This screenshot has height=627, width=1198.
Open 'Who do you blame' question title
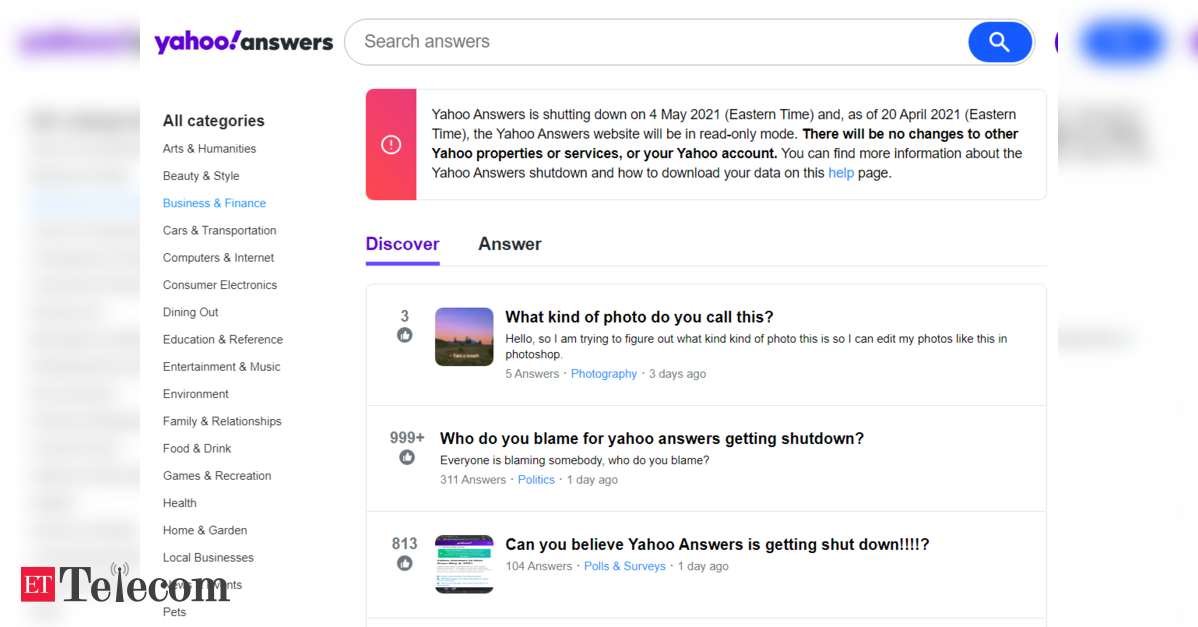pos(652,439)
